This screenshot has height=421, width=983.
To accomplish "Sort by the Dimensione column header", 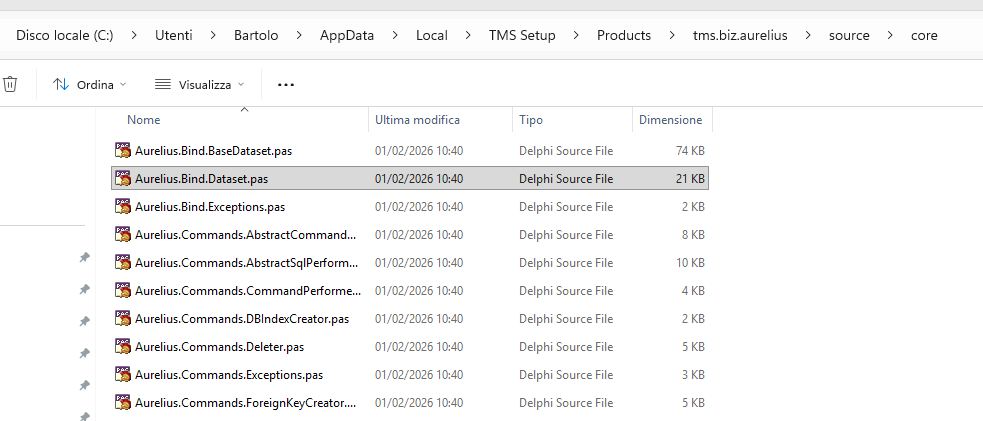I will [670, 120].
